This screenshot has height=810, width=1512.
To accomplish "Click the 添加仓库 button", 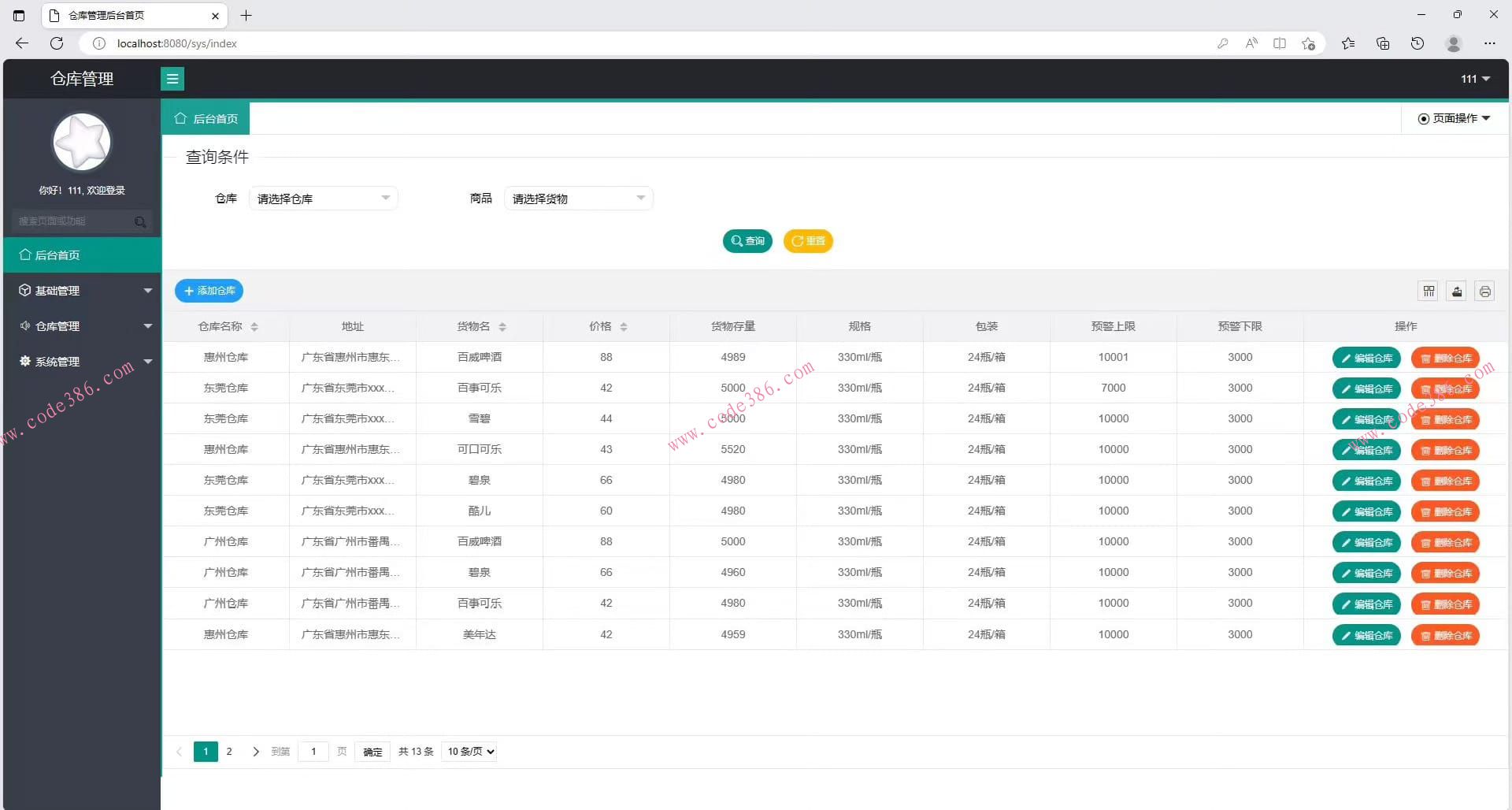I will tap(209, 291).
